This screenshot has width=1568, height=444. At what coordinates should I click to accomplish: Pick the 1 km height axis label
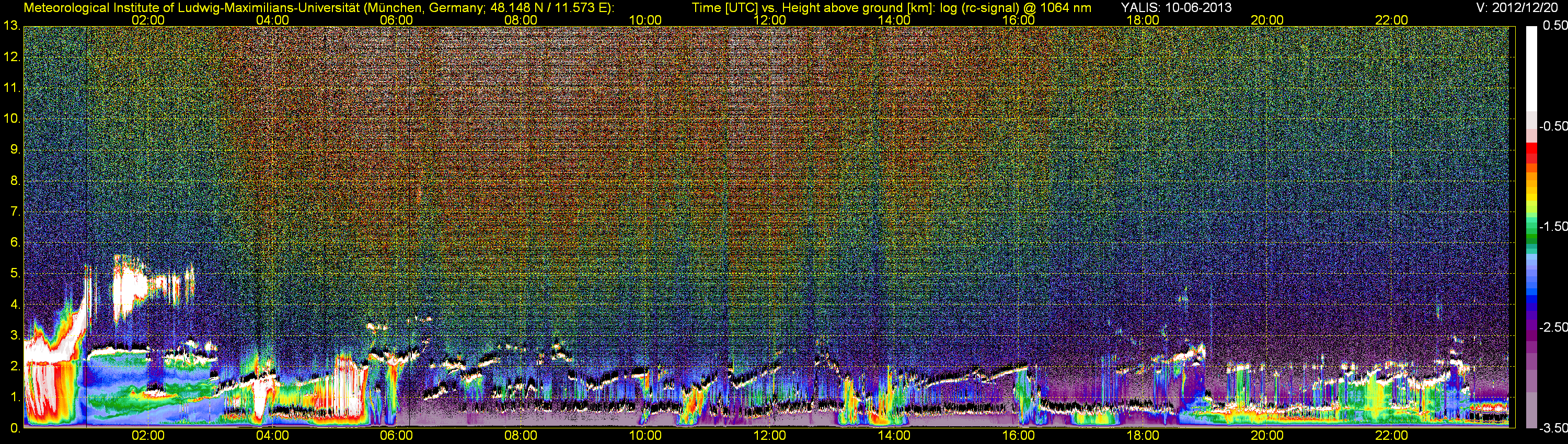(15, 398)
